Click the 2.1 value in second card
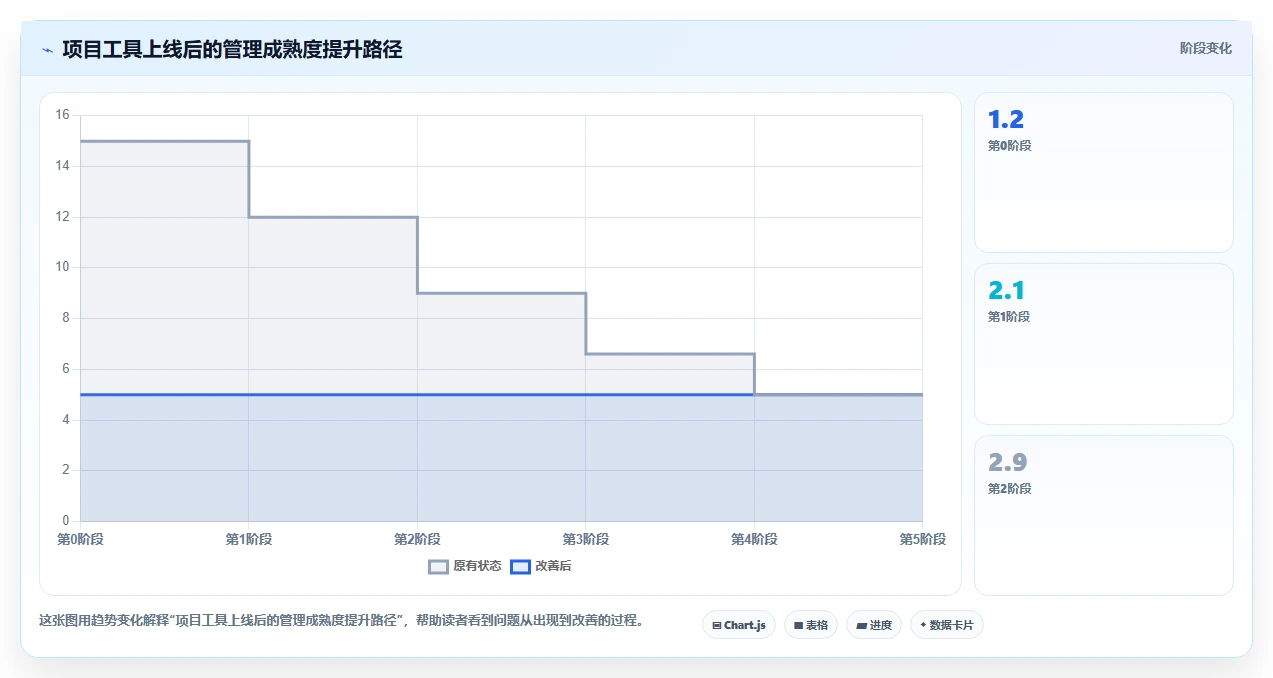This screenshot has height=678, width=1273. (1006, 291)
